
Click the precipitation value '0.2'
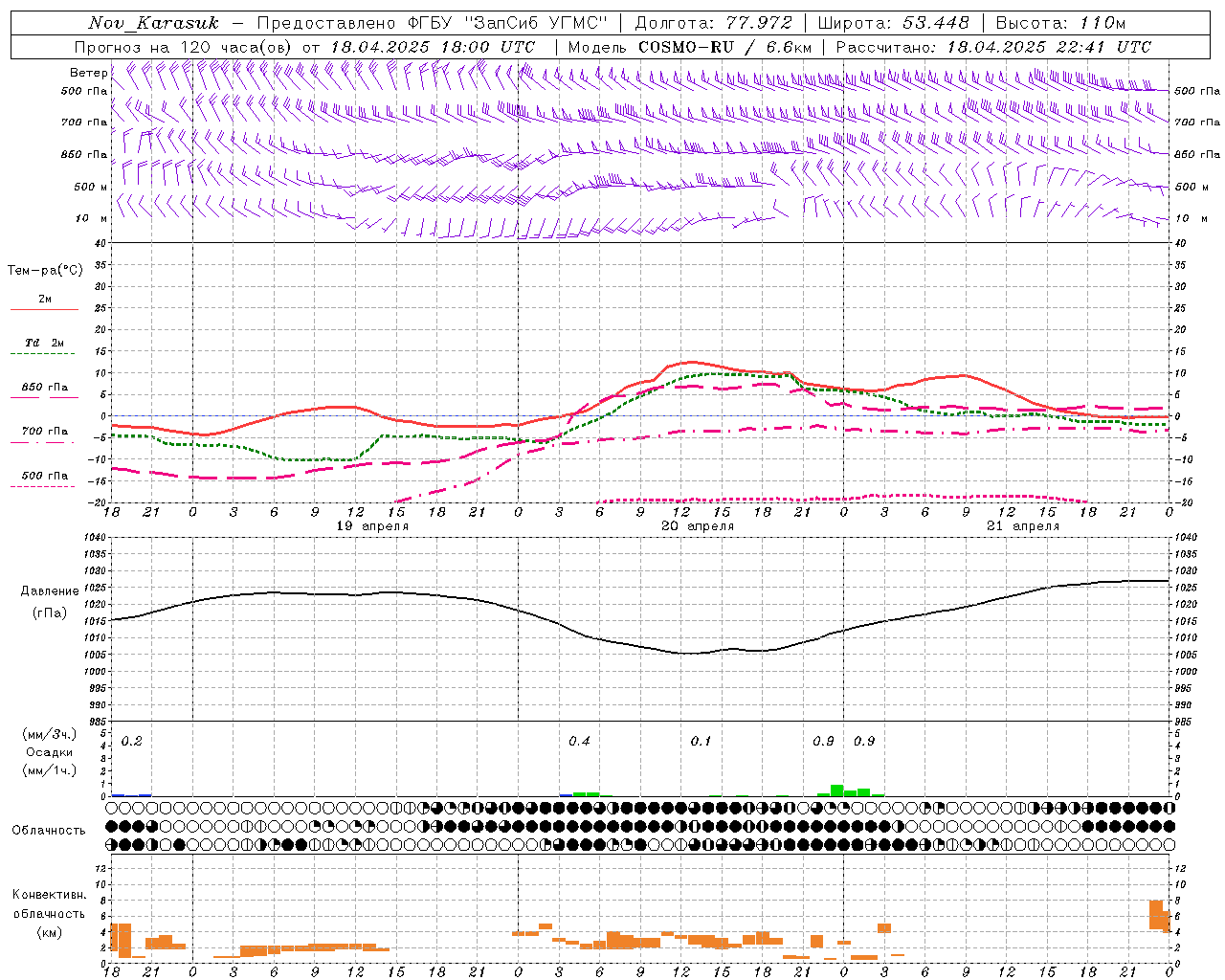click(132, 742)
